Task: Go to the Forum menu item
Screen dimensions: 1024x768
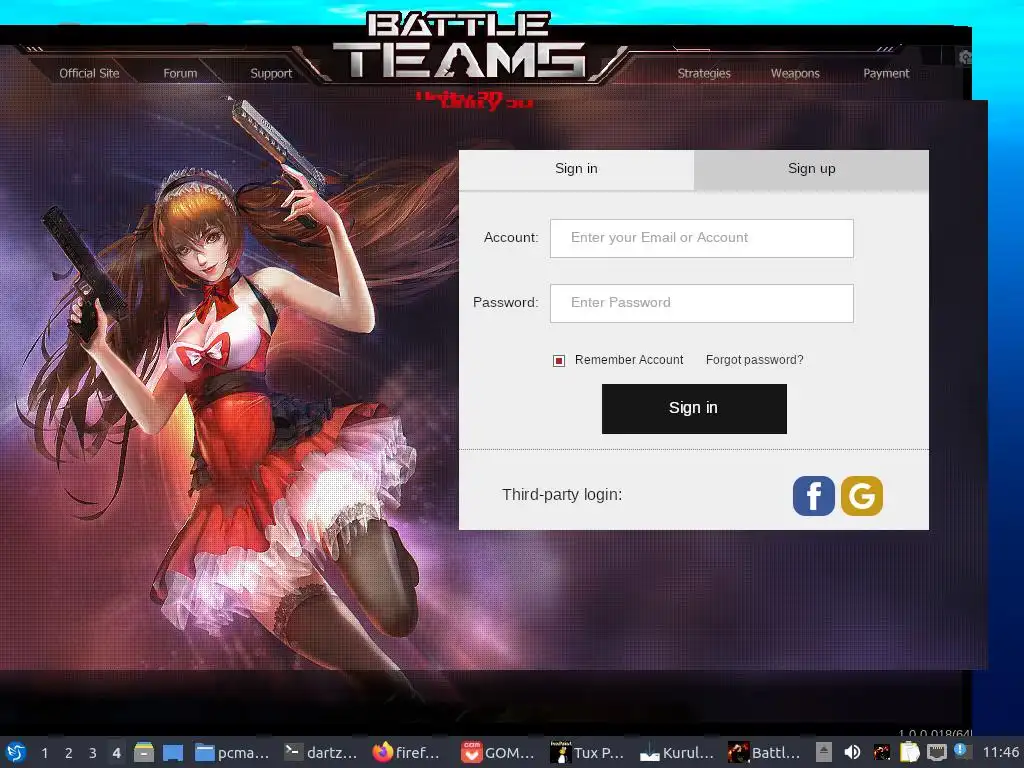Action: (x=180, y=73)
